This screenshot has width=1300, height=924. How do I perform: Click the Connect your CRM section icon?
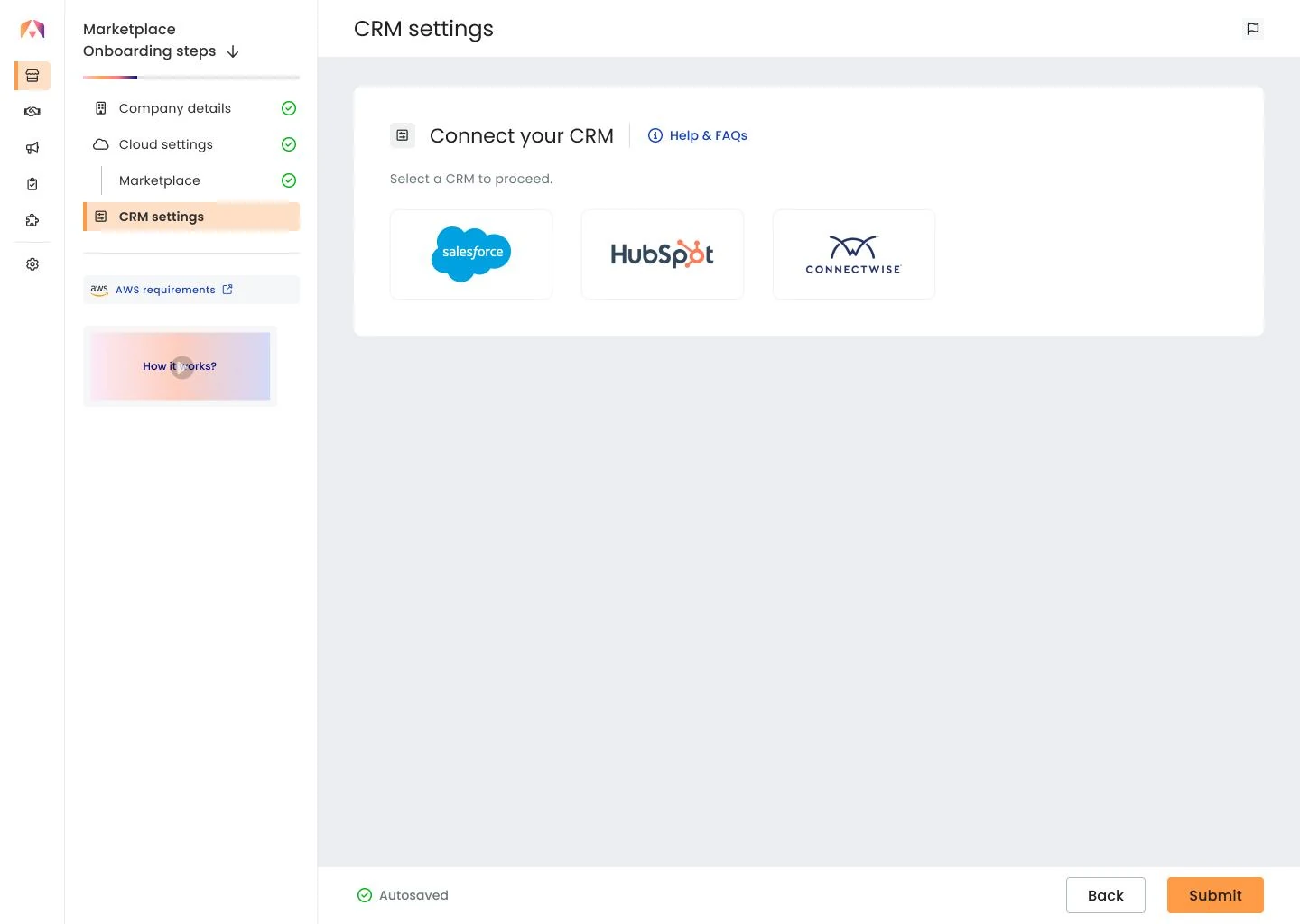403,135
